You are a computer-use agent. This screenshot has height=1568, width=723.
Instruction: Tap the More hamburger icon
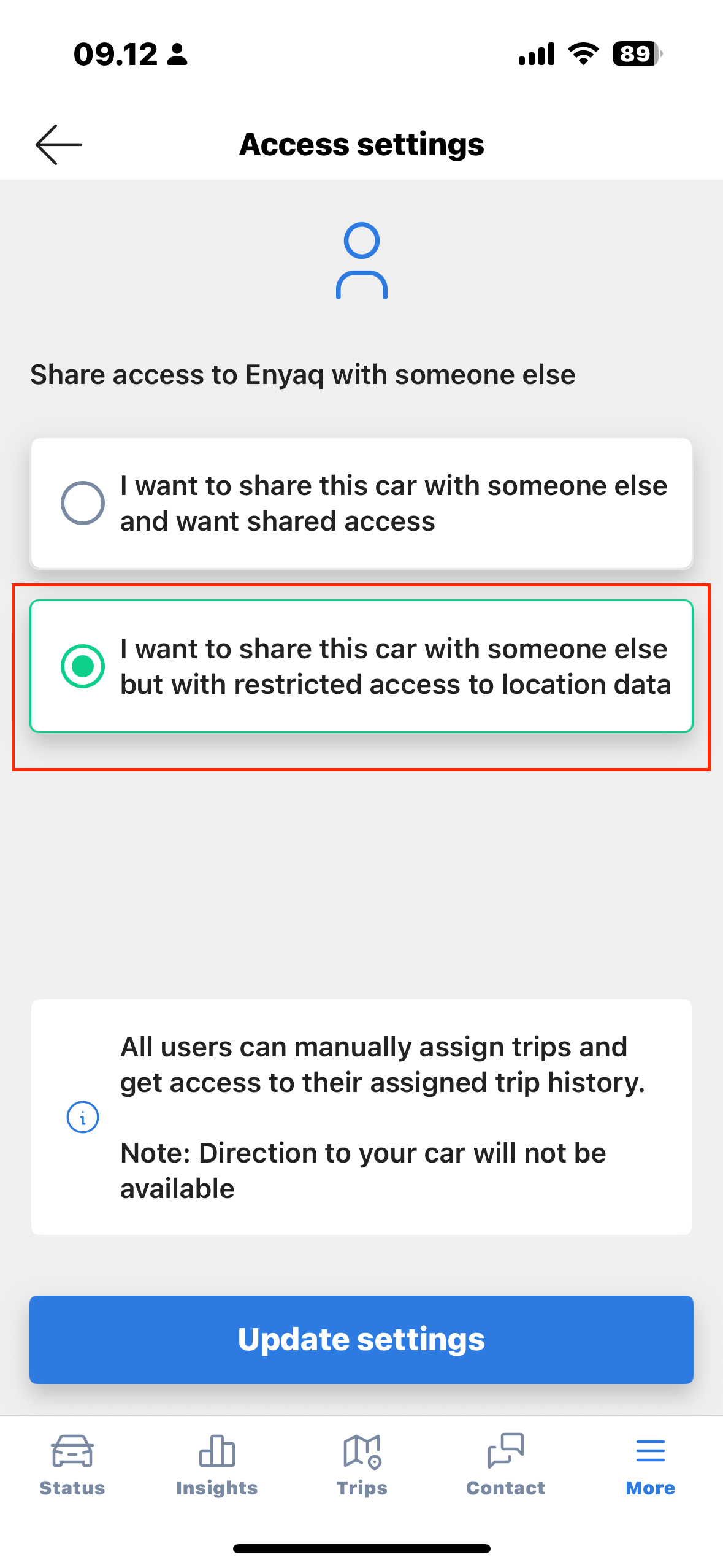point(650,1451)
